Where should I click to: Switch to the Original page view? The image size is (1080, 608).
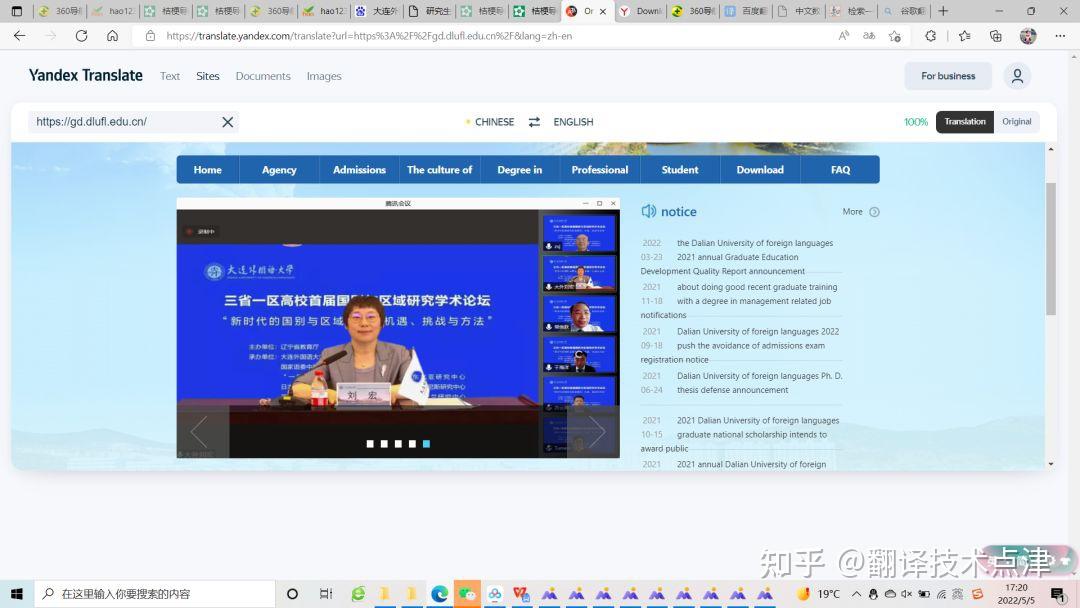tap(1016, 121)
